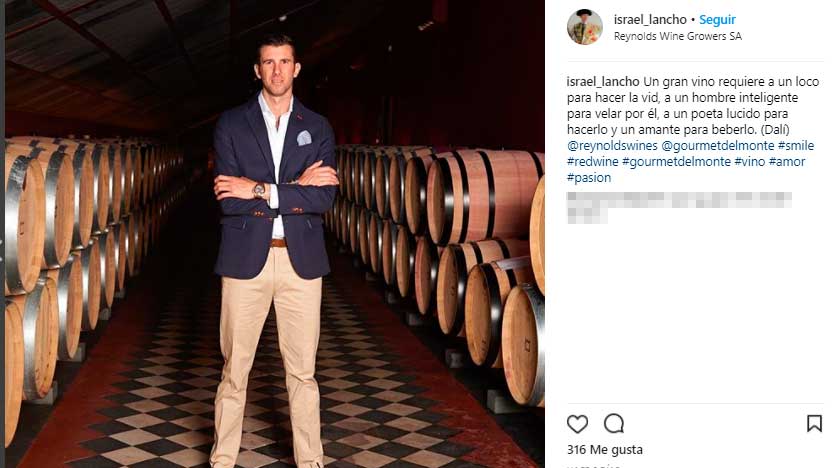The width and height of the screenshot is (832, 468).
Task: Open the israel_lancho profile picture avatar
Action: point(585,27)
